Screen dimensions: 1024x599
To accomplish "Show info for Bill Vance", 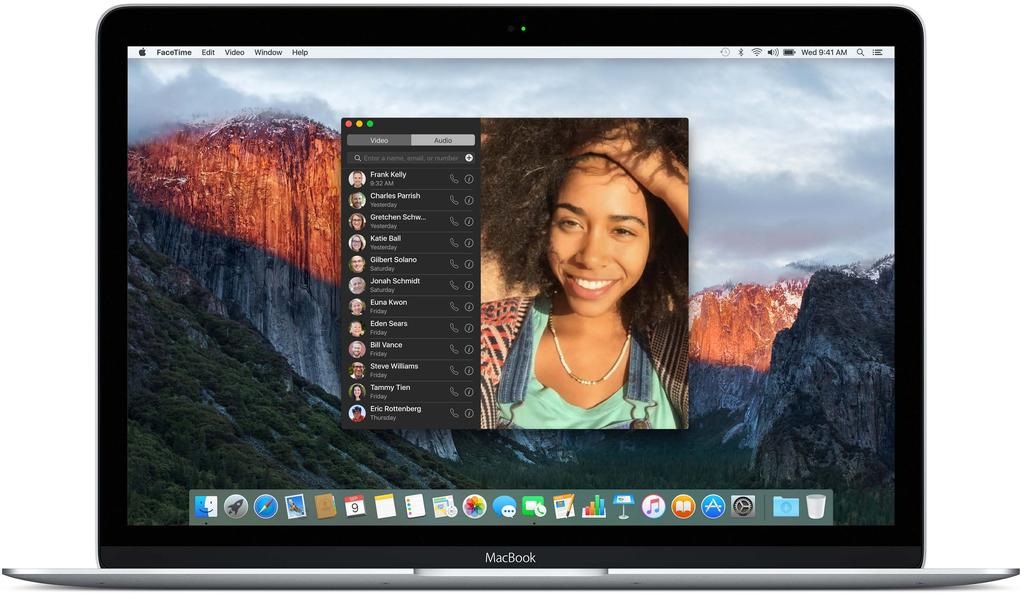I will [x=469, y=349].
